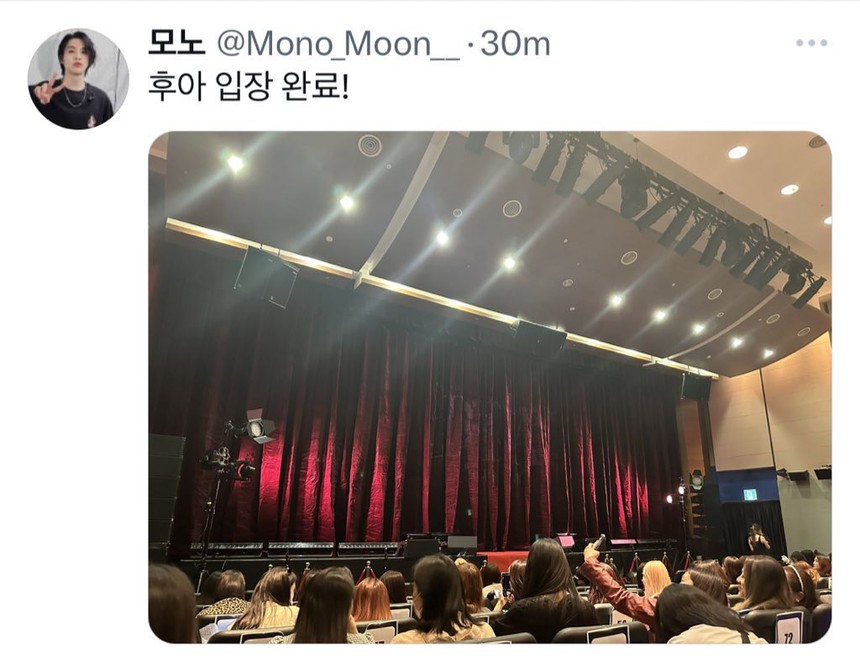Click the hanging speaker above the curtain
This screenshot has height=656, width=860.
[x=267, y=277]
